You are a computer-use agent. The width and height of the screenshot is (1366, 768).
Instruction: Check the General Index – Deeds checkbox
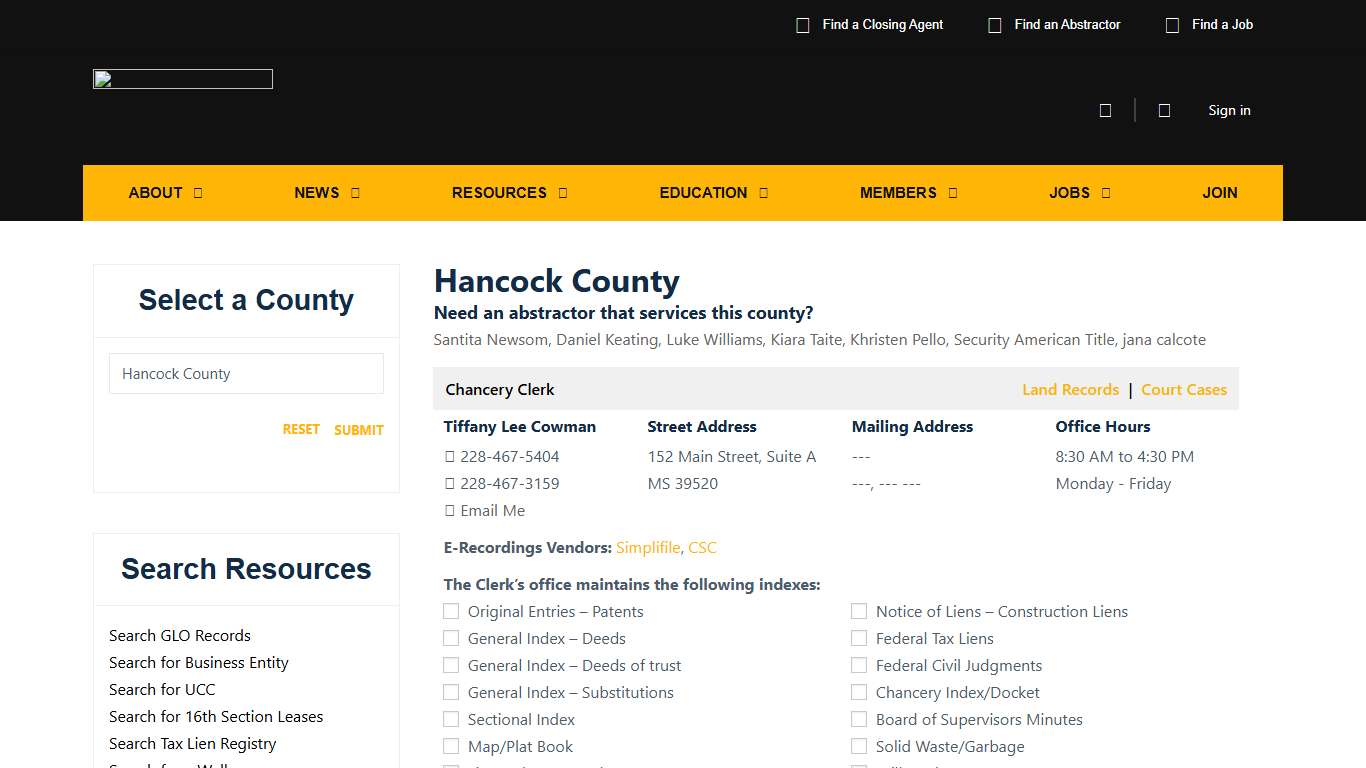tap(451, 638)
